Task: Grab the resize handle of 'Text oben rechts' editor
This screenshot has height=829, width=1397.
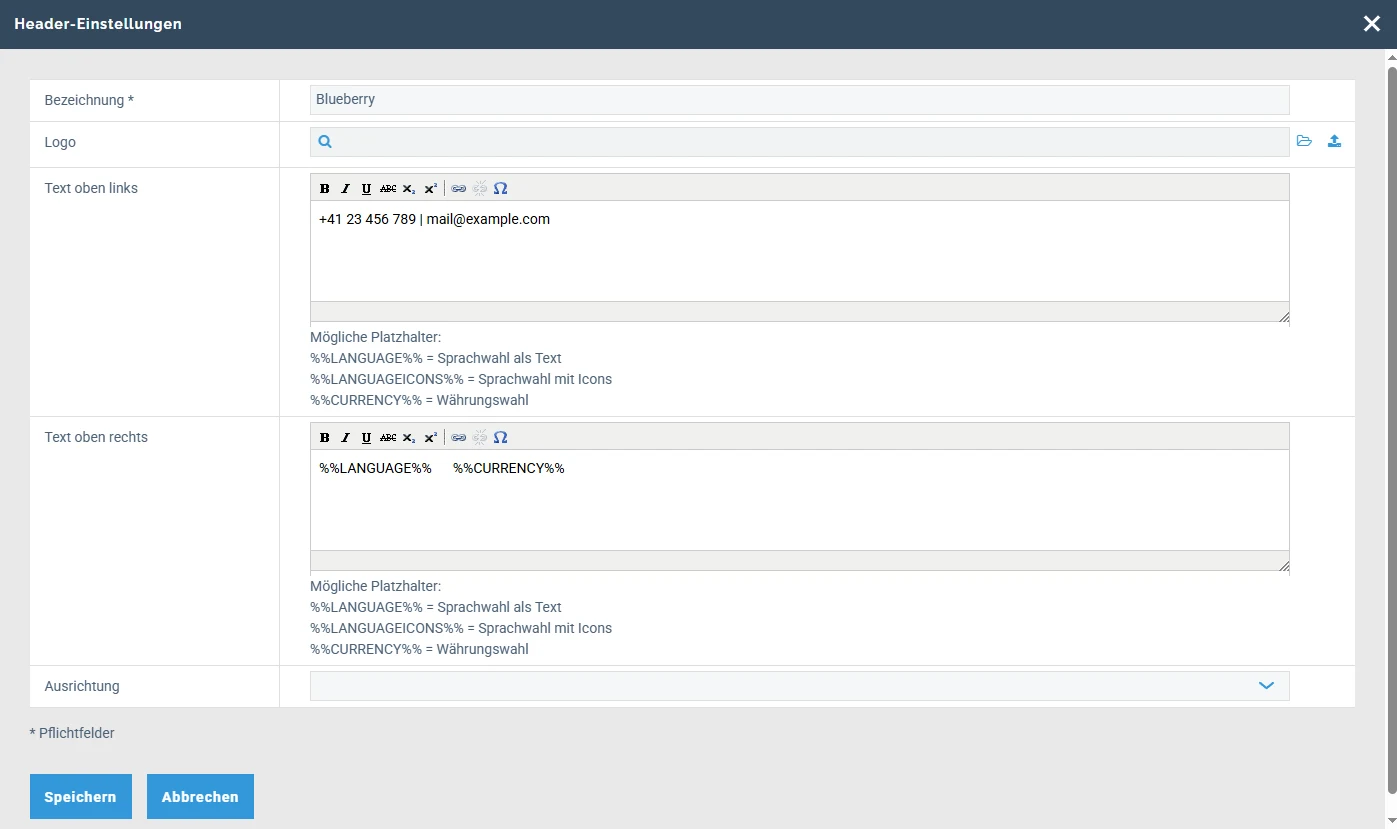Action: click(1283, 565)
